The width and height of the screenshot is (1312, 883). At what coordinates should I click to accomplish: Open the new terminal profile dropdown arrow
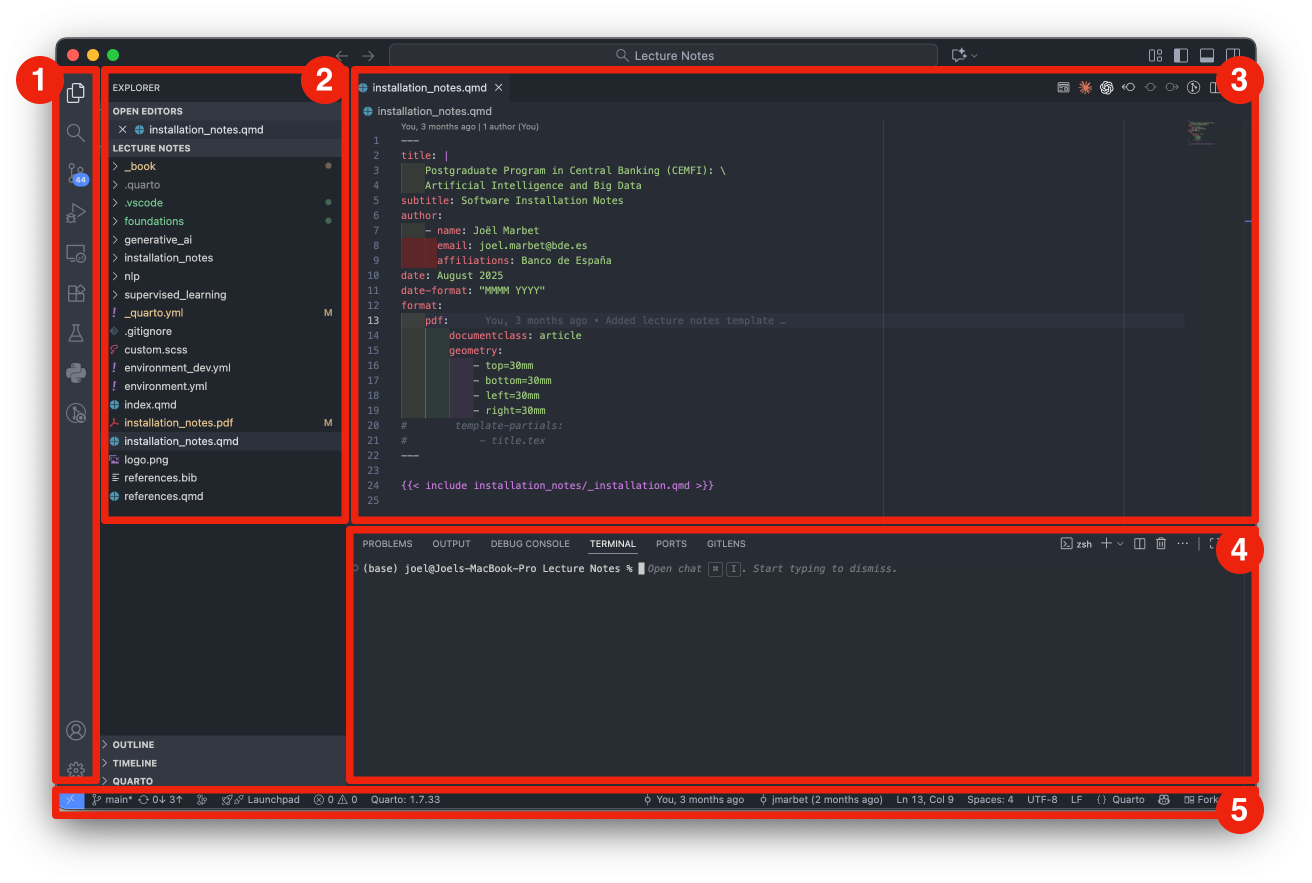[x=1120, y=544]
